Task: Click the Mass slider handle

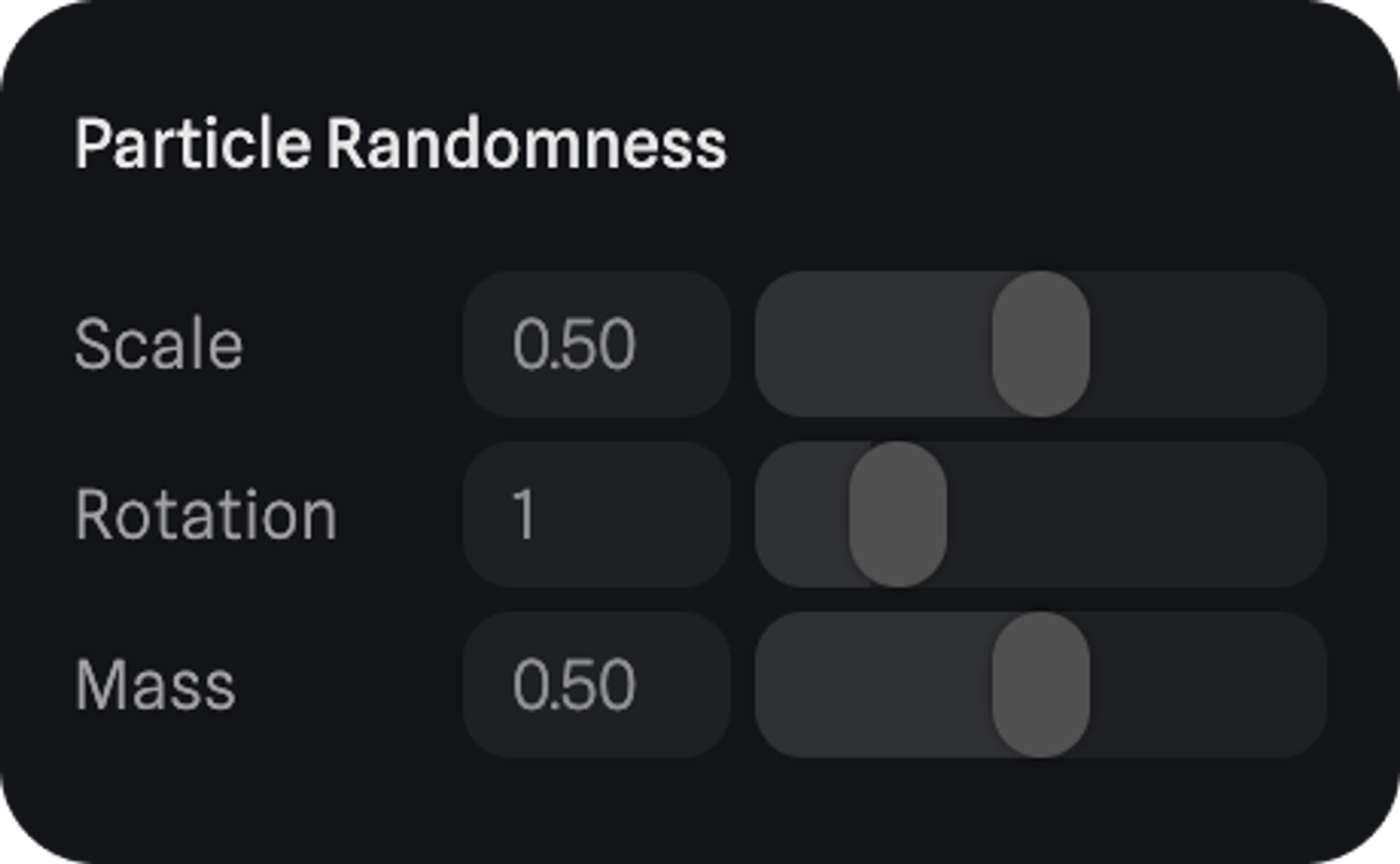Action: (1040, 684)
